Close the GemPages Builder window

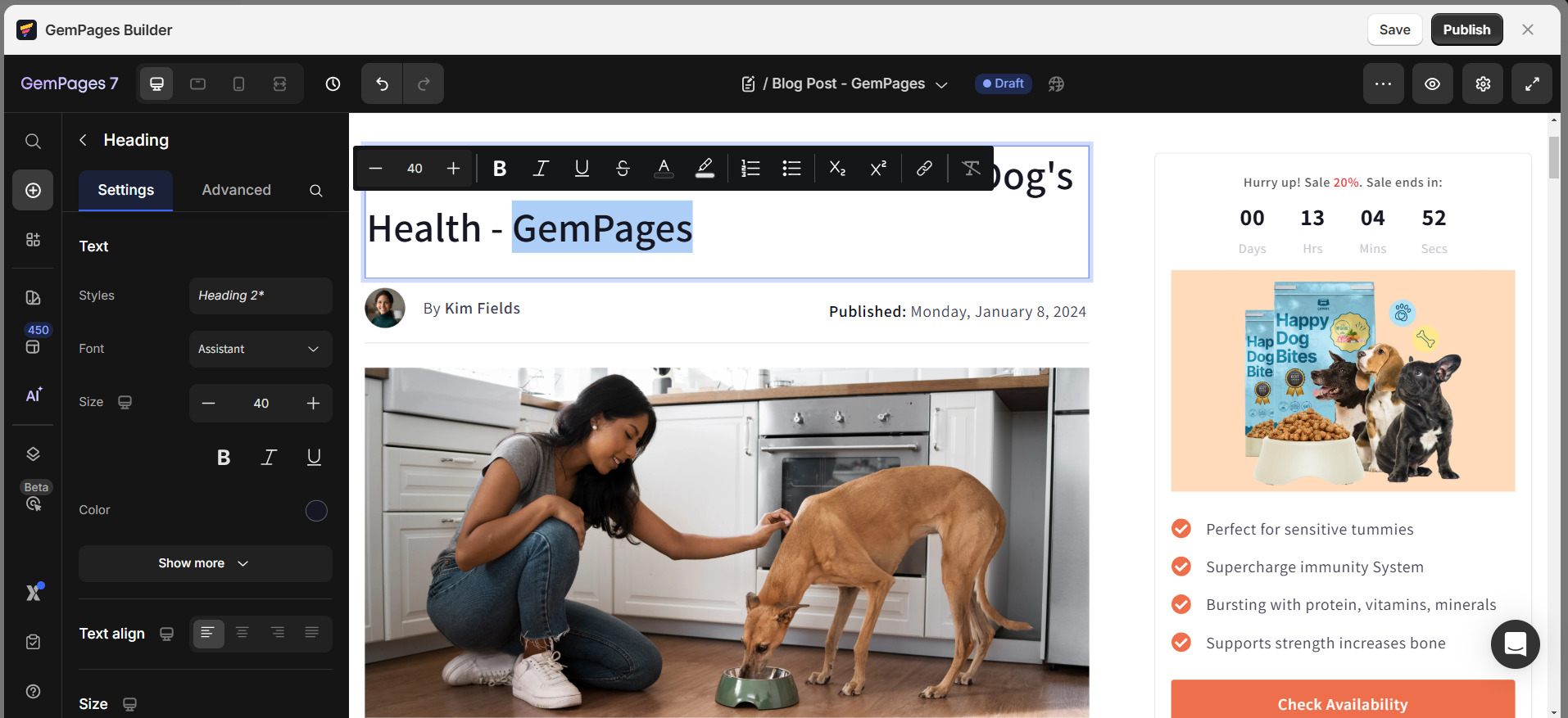coord(1528,29)
